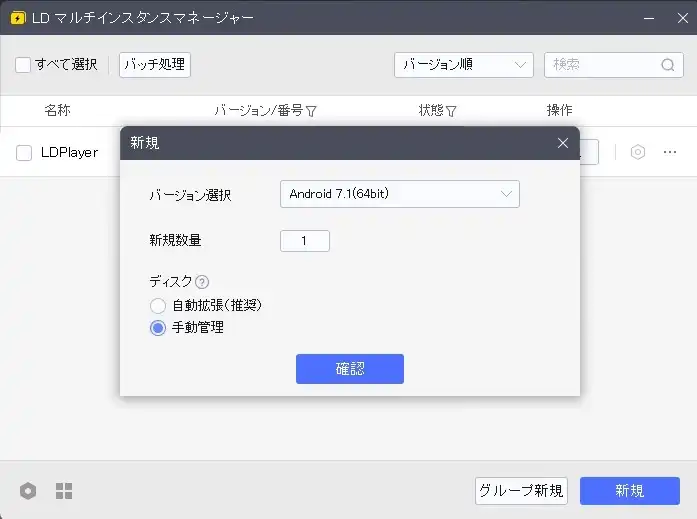
Task: Click the disk help question mark icon
Action: 202,282
